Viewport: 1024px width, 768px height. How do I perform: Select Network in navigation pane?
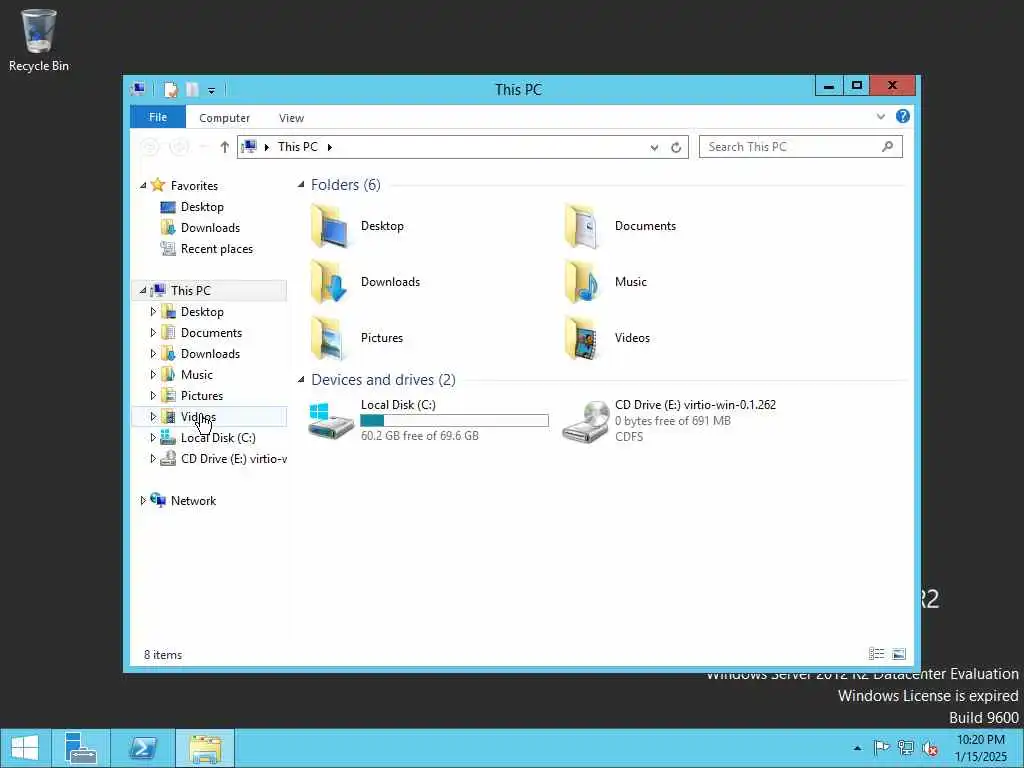point(193,501)
